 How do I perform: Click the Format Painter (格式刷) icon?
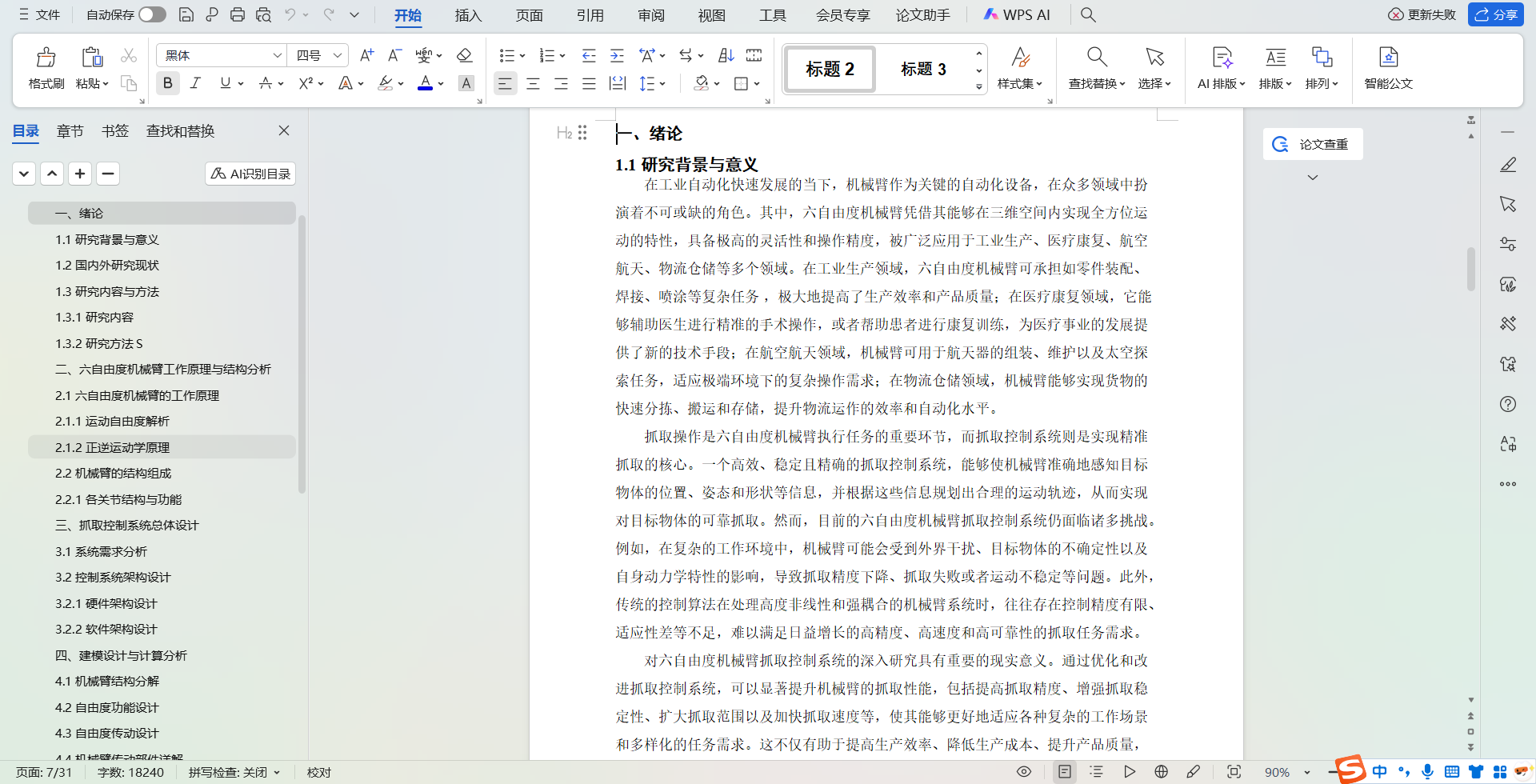[x=46, y=57]
